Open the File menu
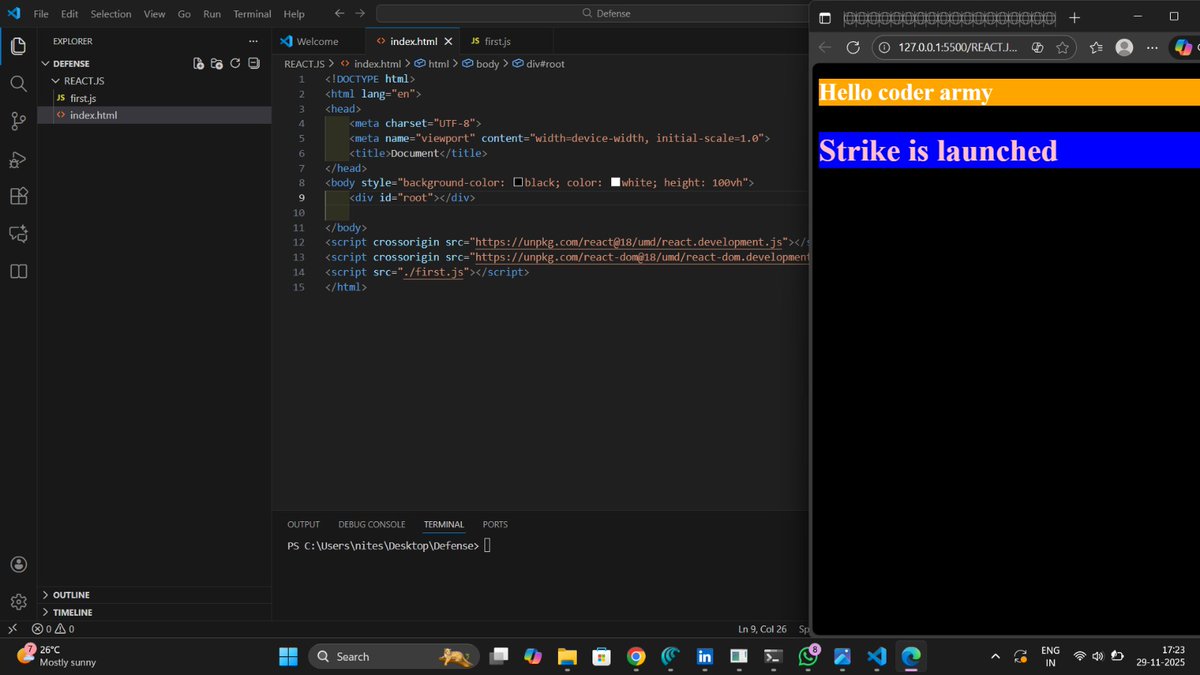 42,14
